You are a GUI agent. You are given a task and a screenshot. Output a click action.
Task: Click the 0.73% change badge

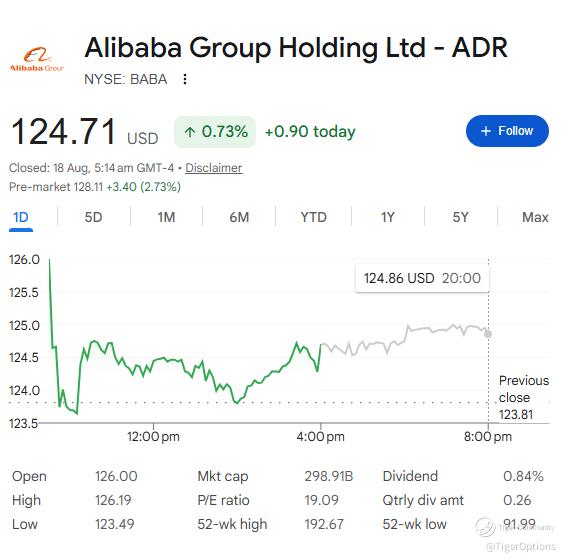pyautogui.click(x=215, y=132)
